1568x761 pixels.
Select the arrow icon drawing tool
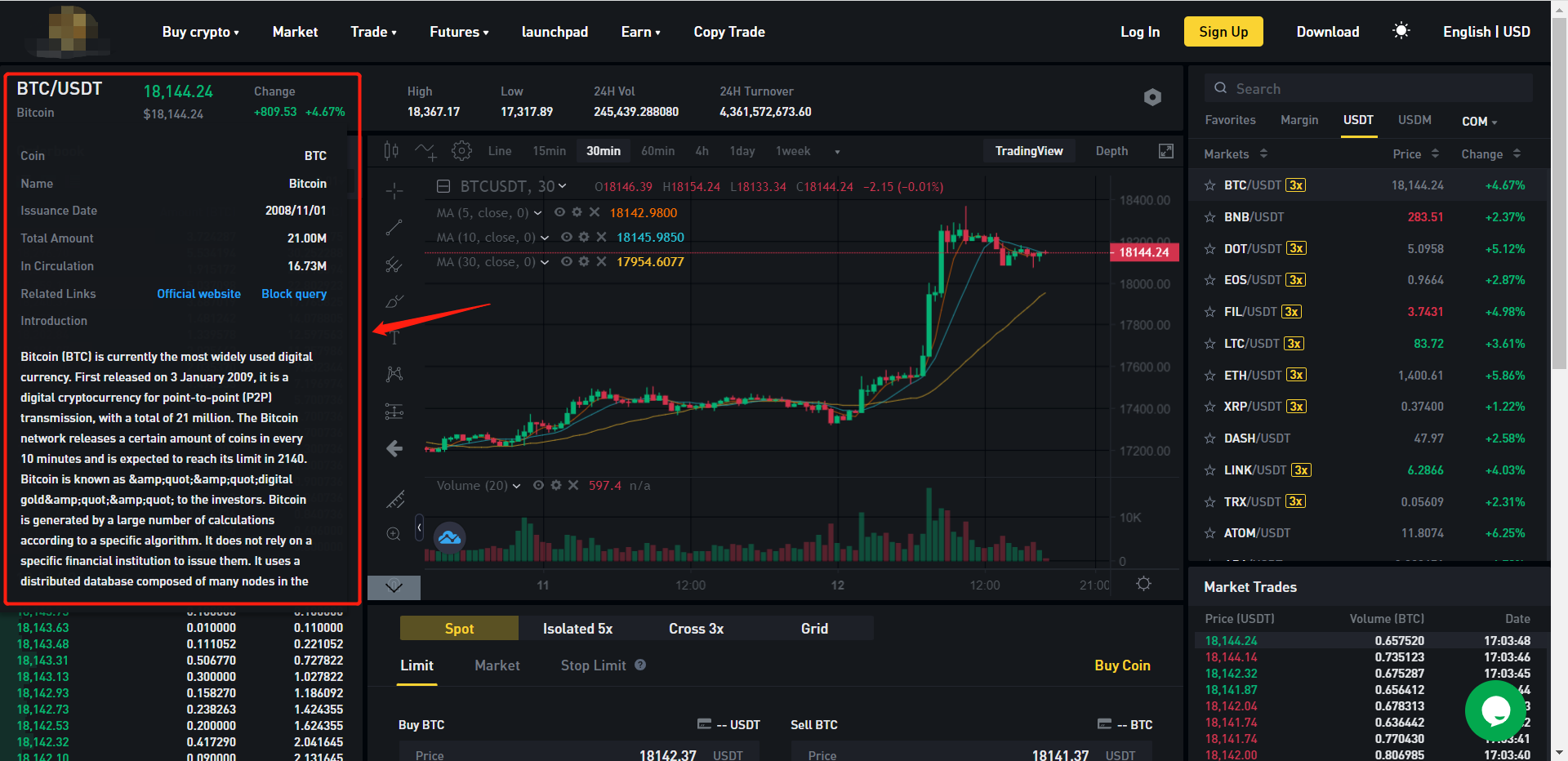(394, 448)
